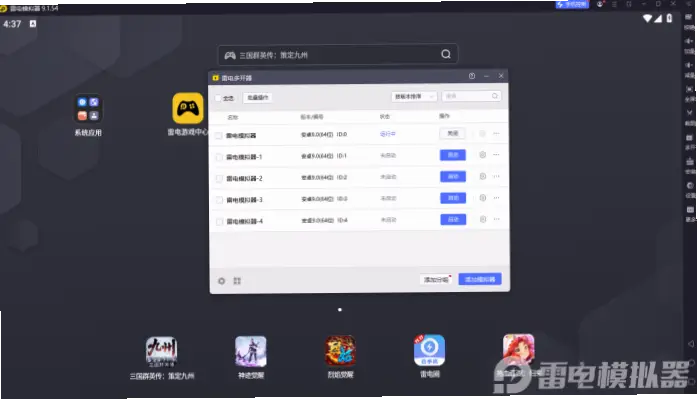Click the magnifier icon in instance search
The width and height of the screenshot is (697, 400).
coord(495,96)
